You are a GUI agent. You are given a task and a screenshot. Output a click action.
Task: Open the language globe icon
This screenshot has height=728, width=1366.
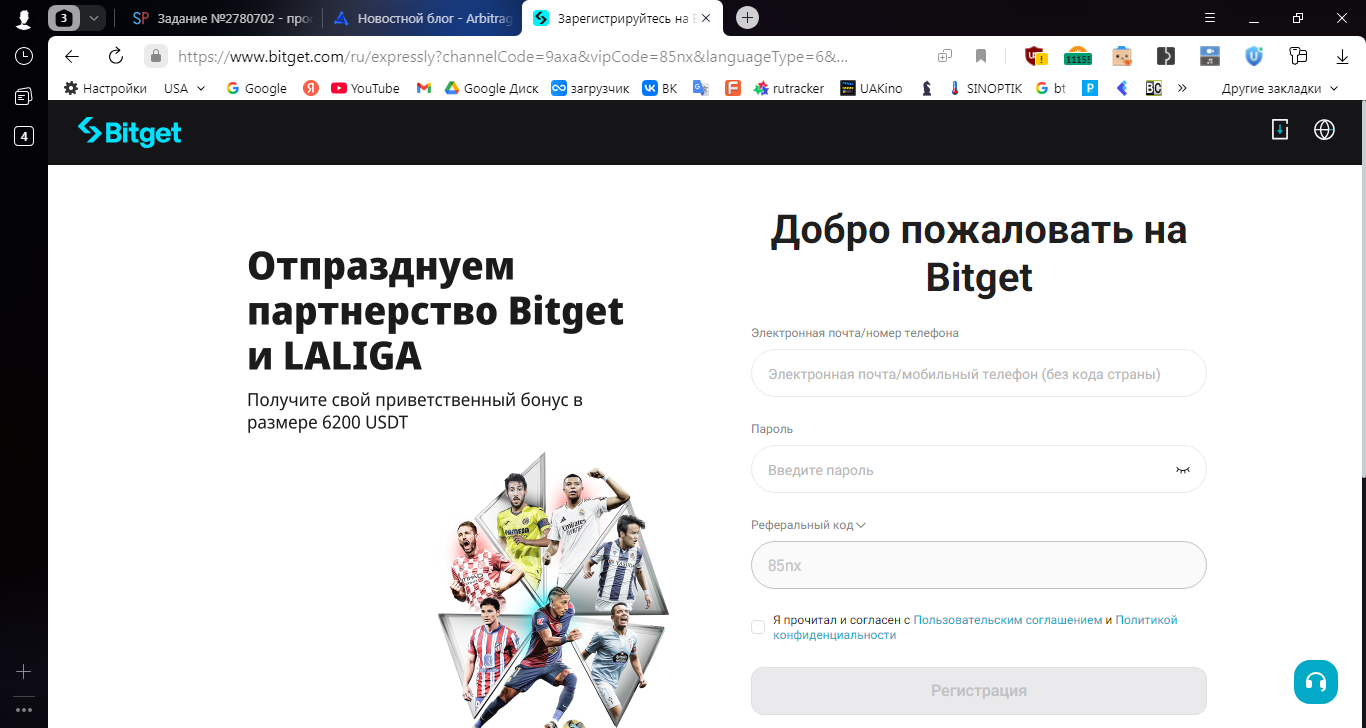1324,130
